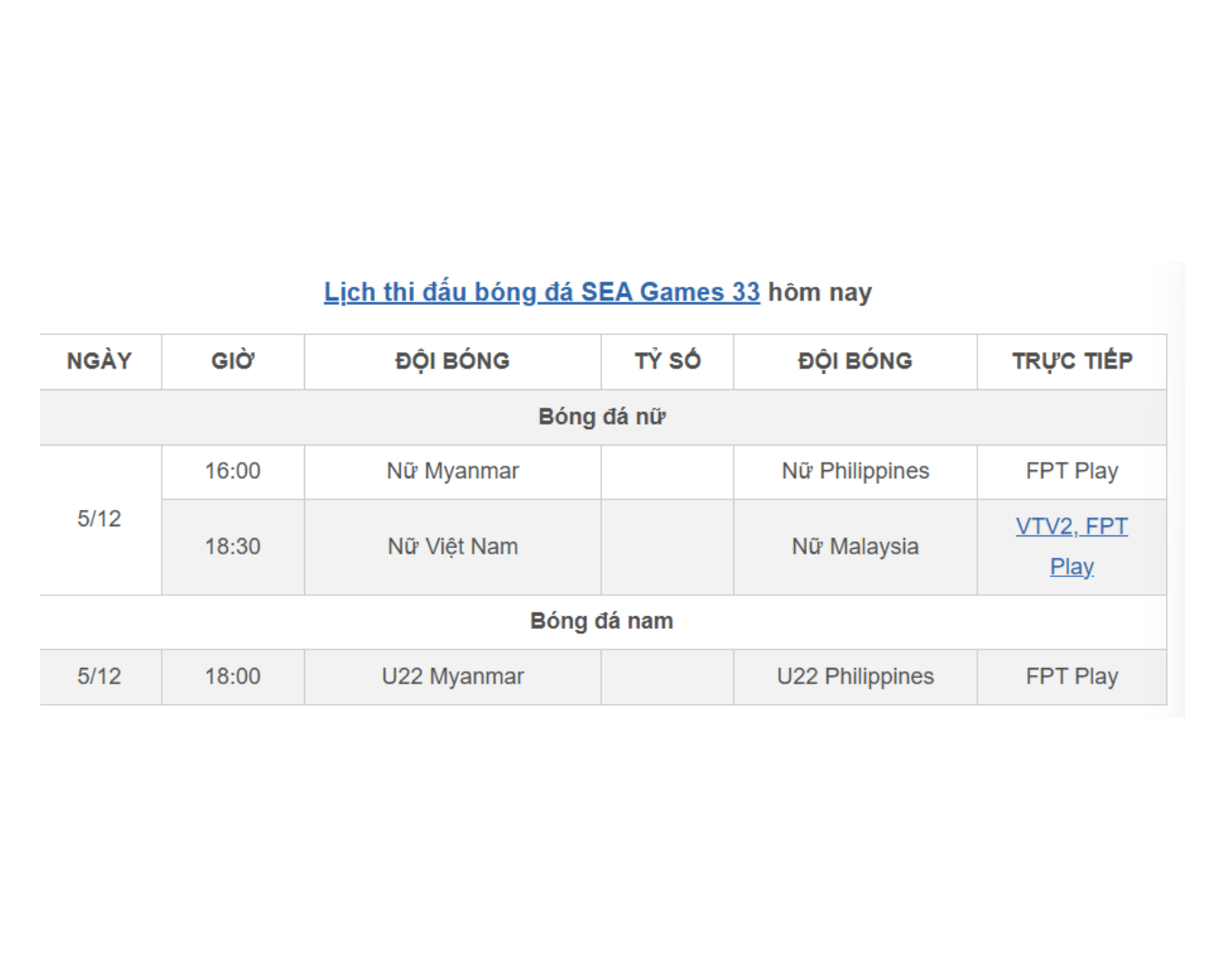Image resolution: width=1225 pixels, height=980 pixels.
Task: Click FPT Play in the Nữ Myanmar row
Action: (1072, 471)
